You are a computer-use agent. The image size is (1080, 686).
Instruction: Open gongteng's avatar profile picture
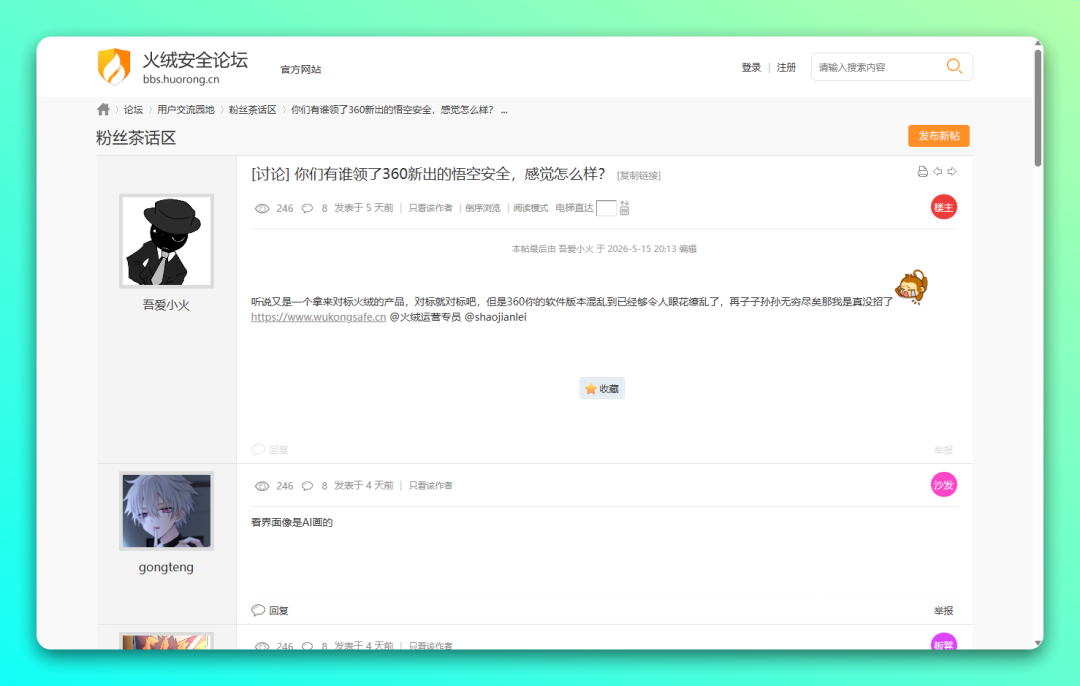[x=167, y=511]
